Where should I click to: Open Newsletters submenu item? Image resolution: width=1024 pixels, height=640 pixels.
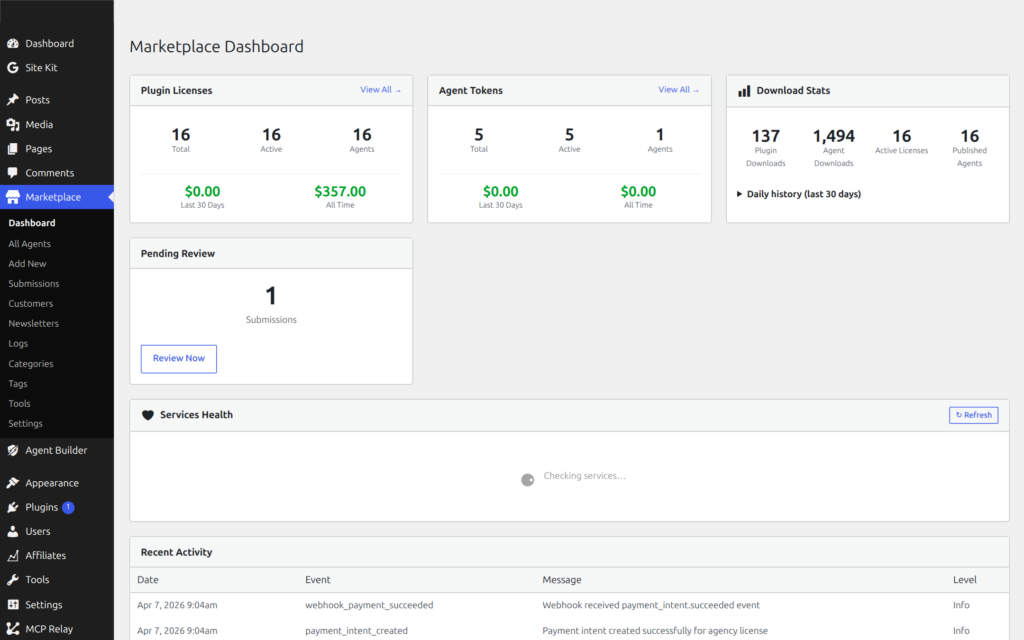(x=33, y=324)
